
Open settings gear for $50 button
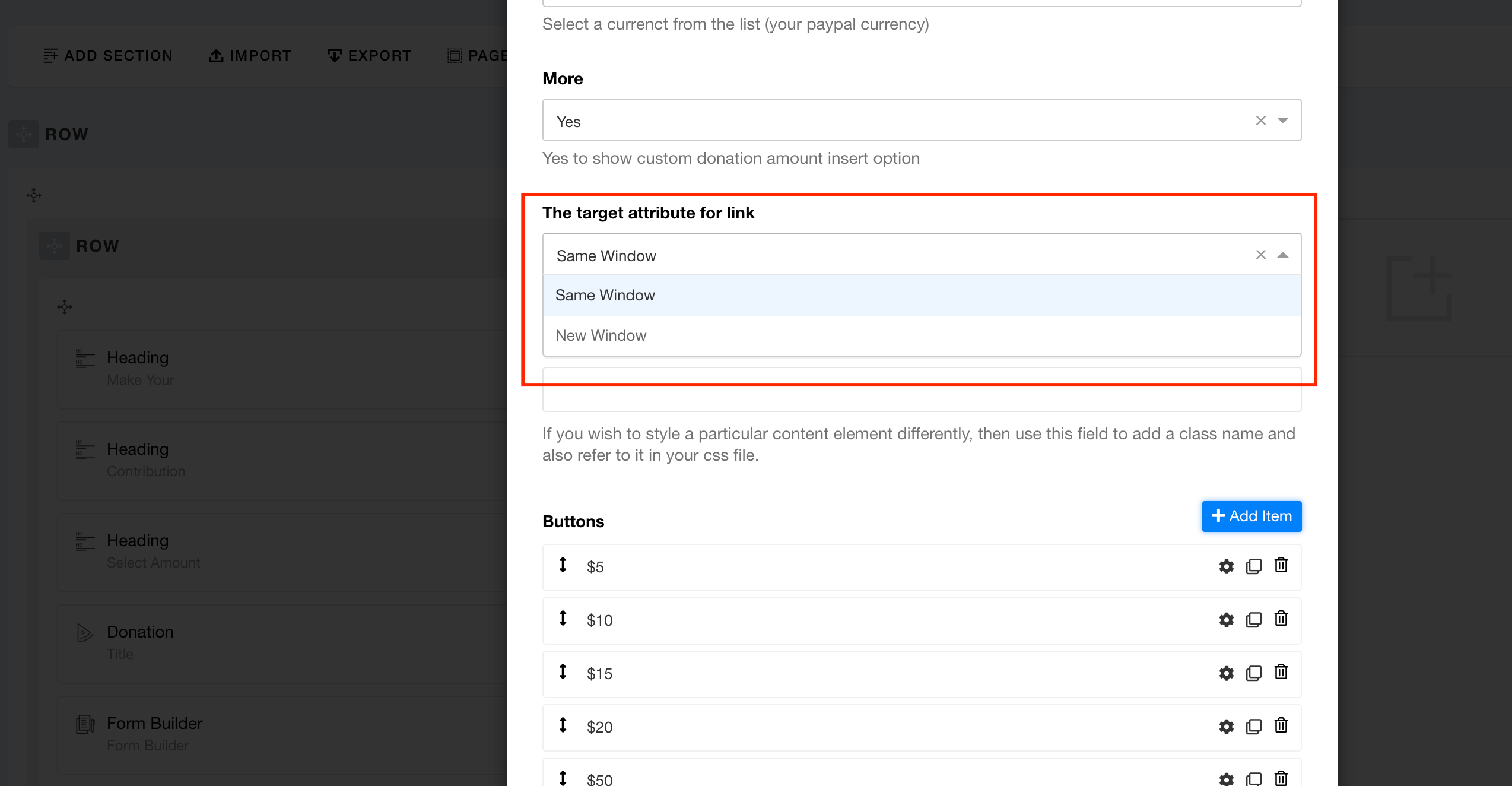click(x=1226, y=778)
